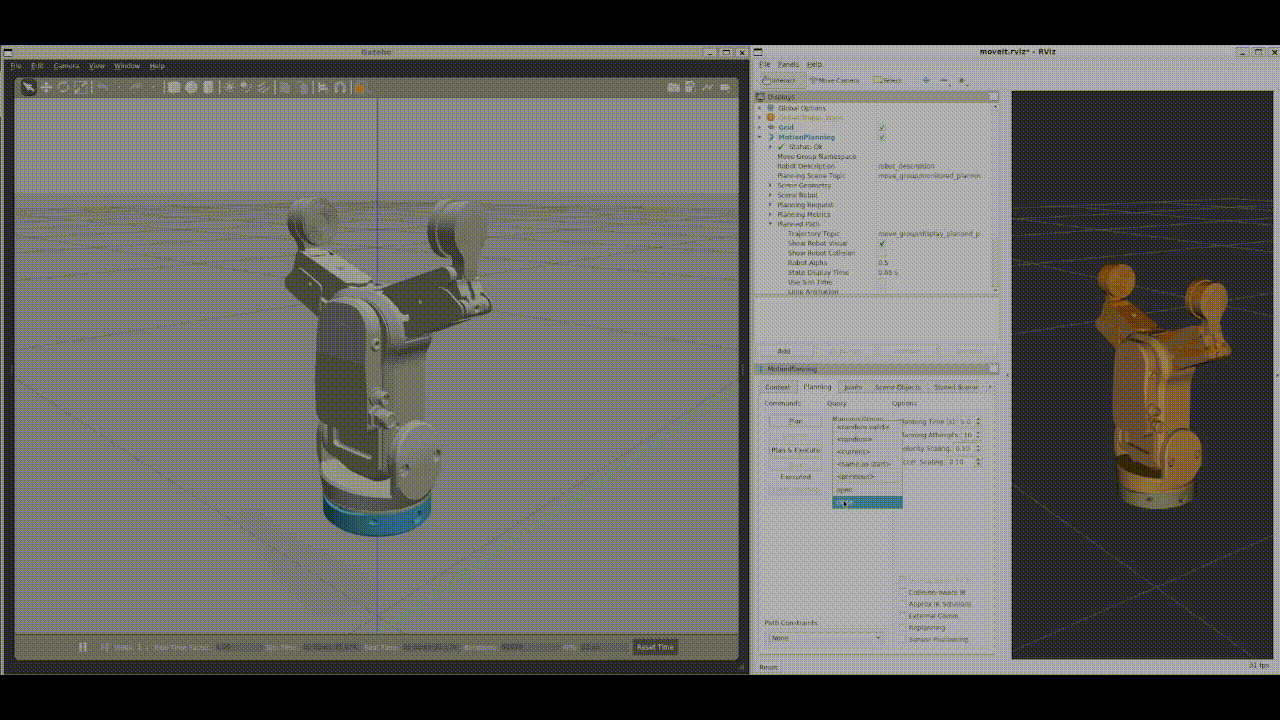This screenshot has height=720, width=1280.
Task: Select the arrow selection mode in Gazebo toolbar
Action: (28, 87)
